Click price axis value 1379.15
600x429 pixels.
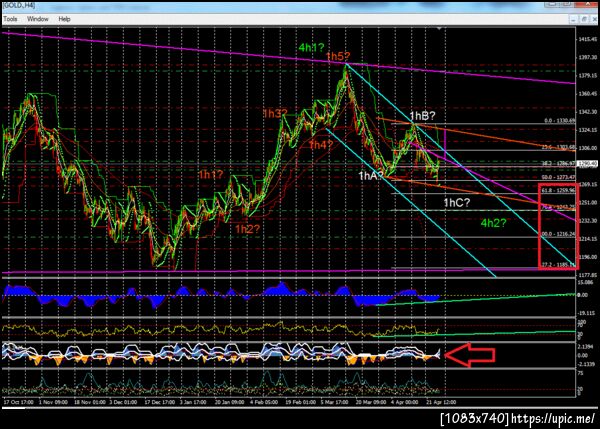click(588, 75)
